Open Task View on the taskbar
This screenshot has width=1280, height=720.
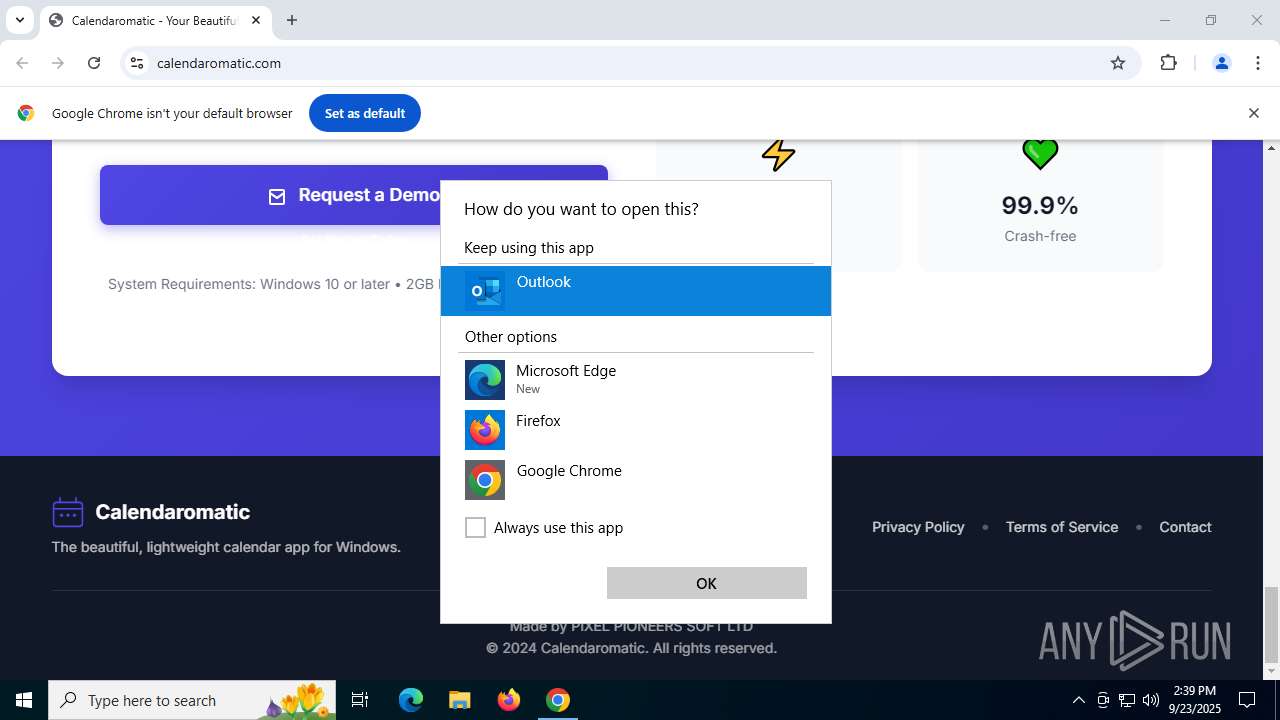pos(360,700)
